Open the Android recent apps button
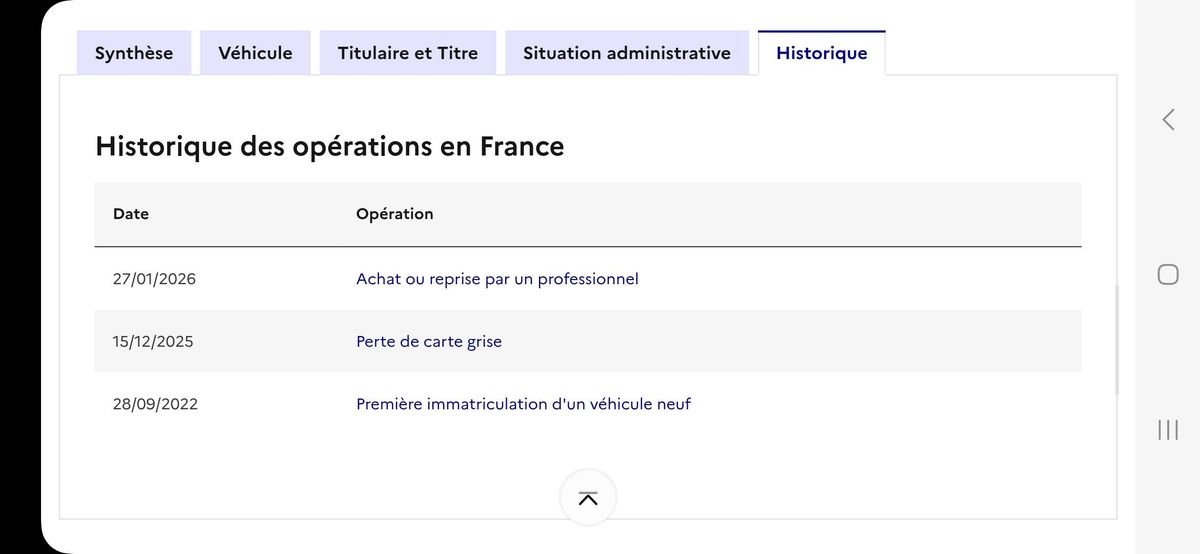Viewport: 1200px width, 554px height. pos(1167,430)
